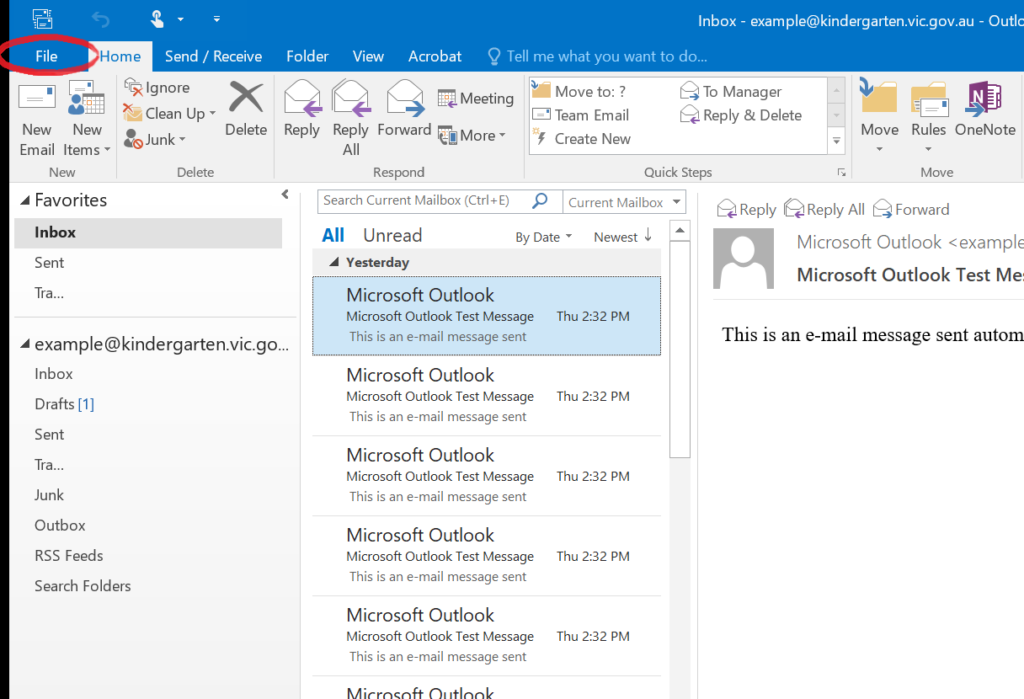Filter by Unread messages
The height and width of the screenshot is (699, 1024).
(x=392, y=235)
